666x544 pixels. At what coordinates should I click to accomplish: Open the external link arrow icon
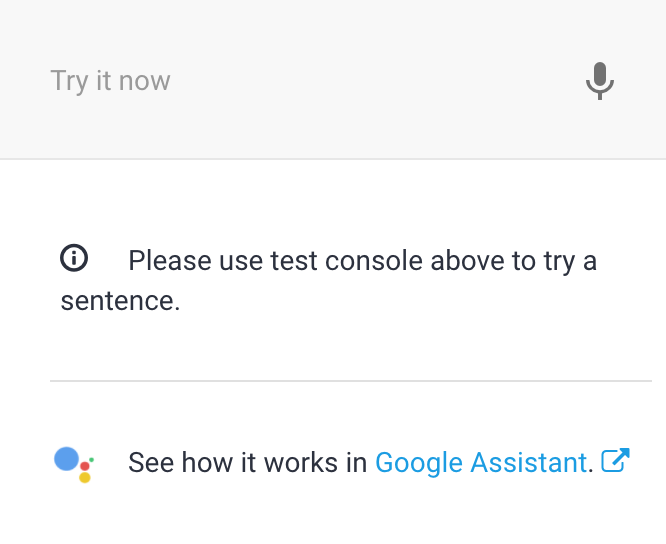[x=615, y=460]
